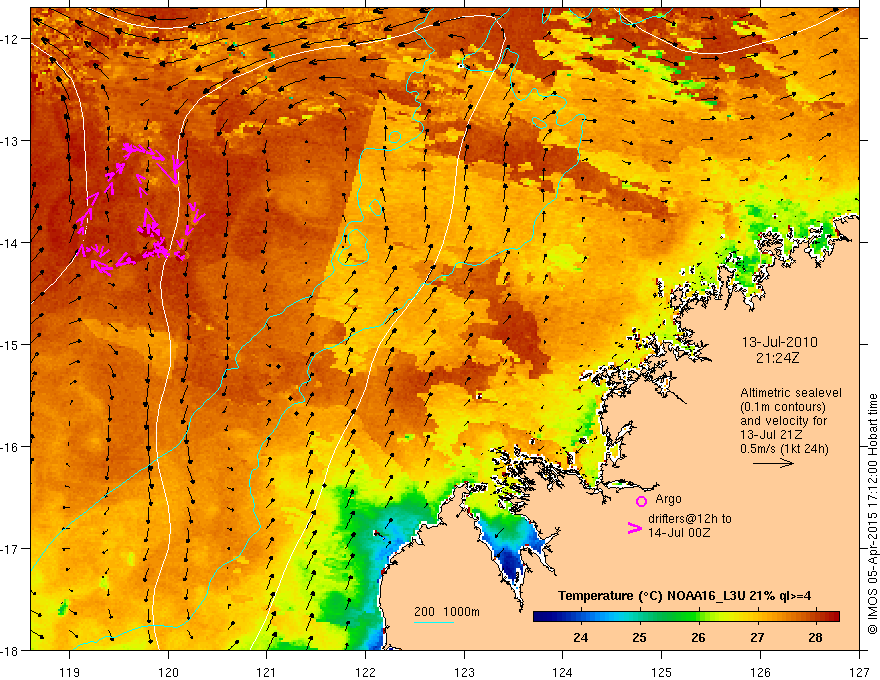Image resolution: width=880 pixels, height=680 pixels.
Task: Click the magenta drifter track cluster on map
Action: pos(140,209)
